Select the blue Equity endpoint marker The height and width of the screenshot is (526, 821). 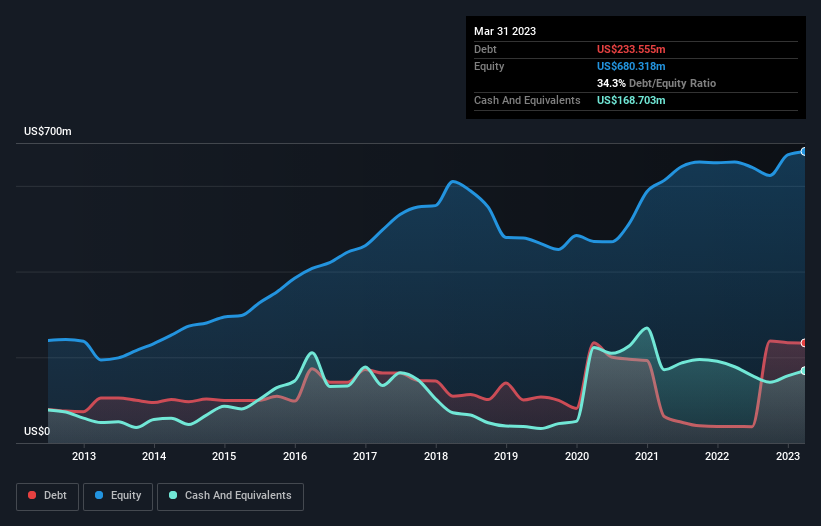pos(804,151)
